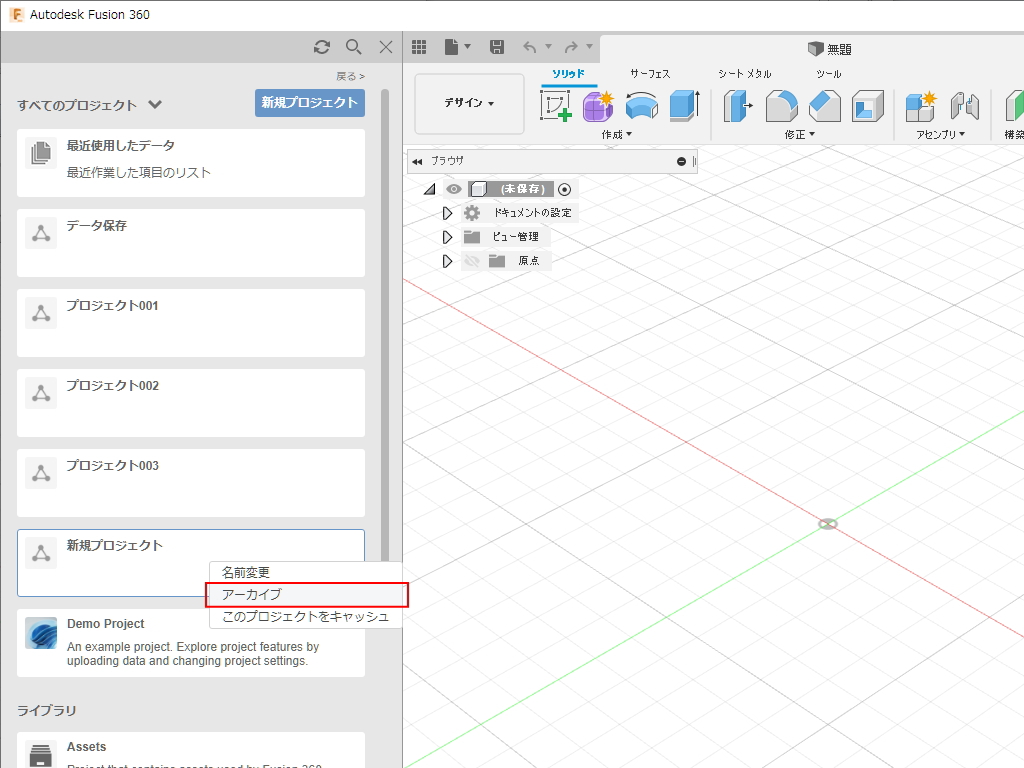This screenshot has width=1024, height=768.
Task: Click the 戻る > link
Action: (x=350, y=76)
